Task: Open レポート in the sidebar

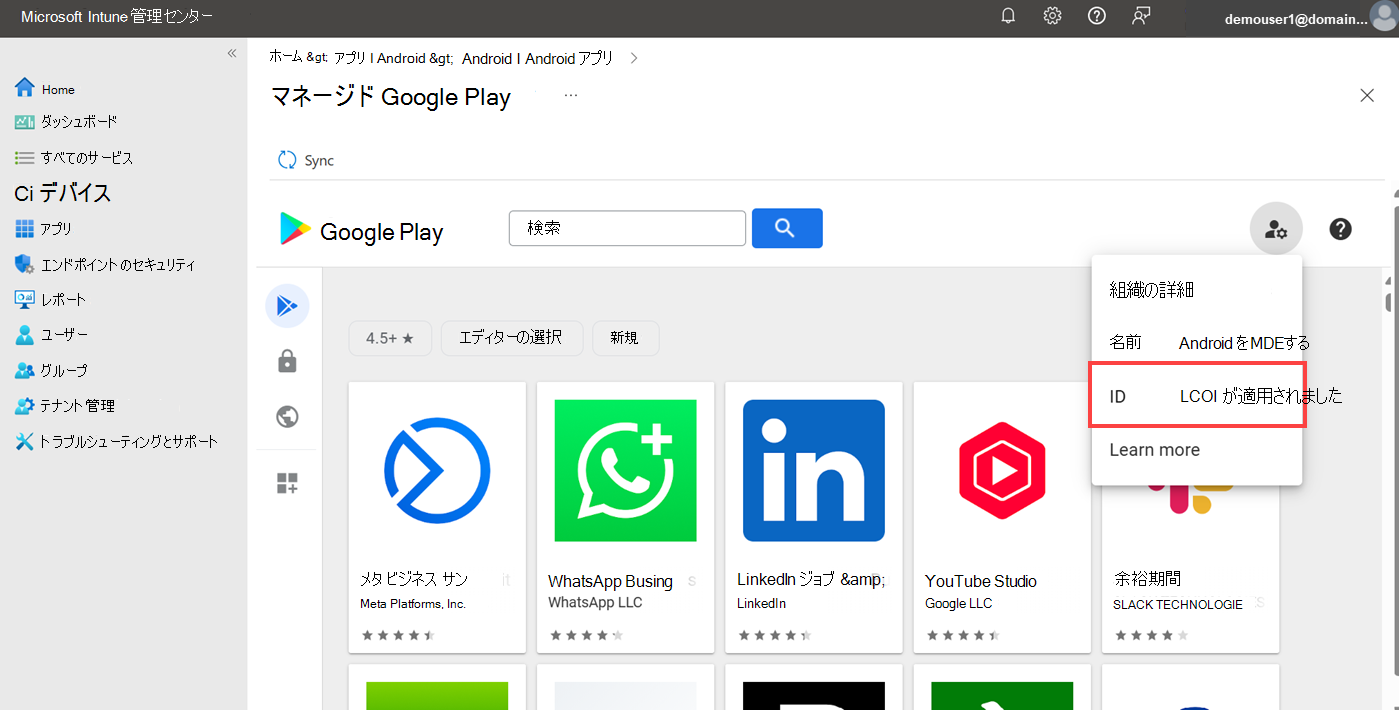Action: (x=64, y=300)
